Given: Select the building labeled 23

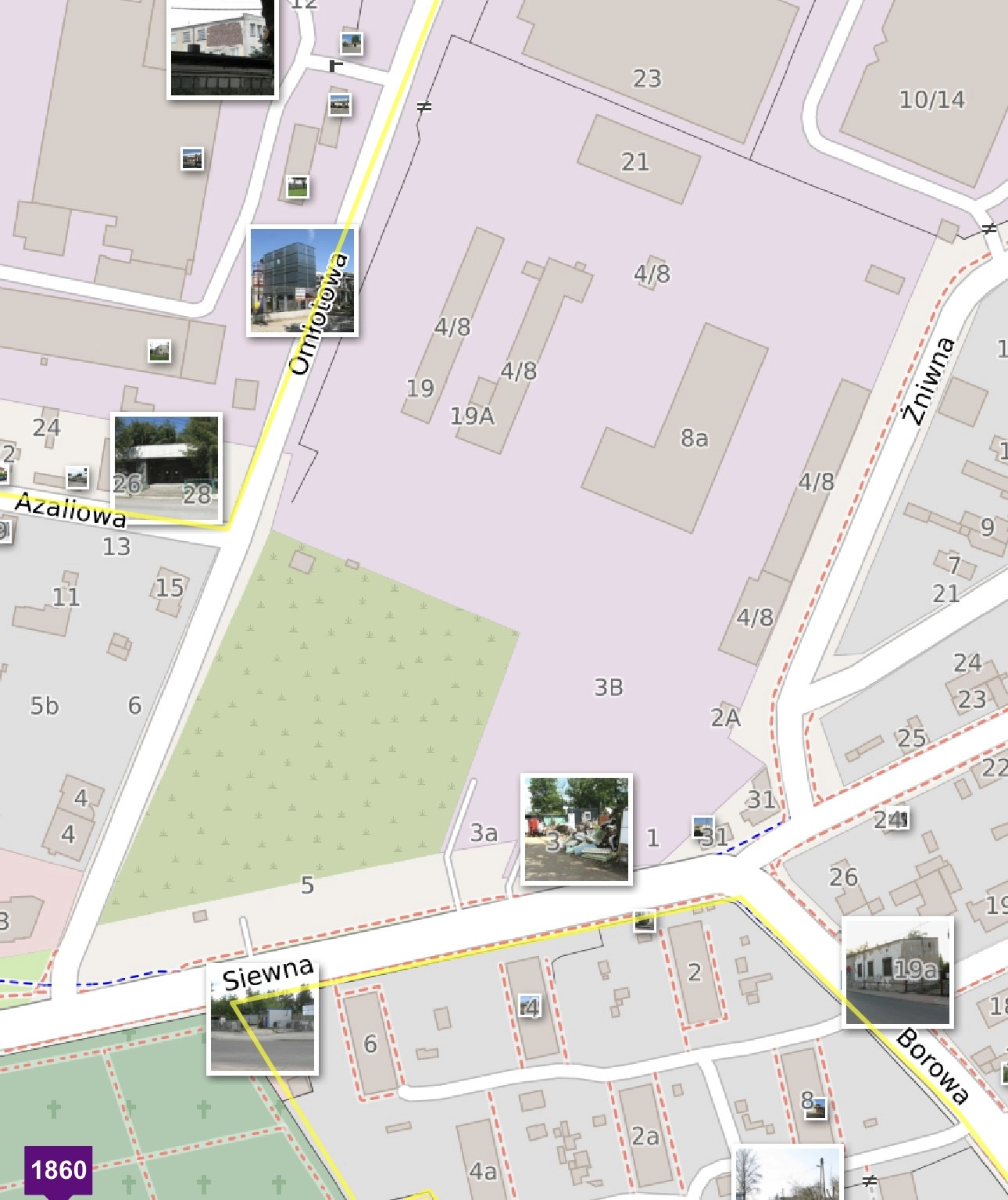Looking at the screenshot, I should pos(656,63).
